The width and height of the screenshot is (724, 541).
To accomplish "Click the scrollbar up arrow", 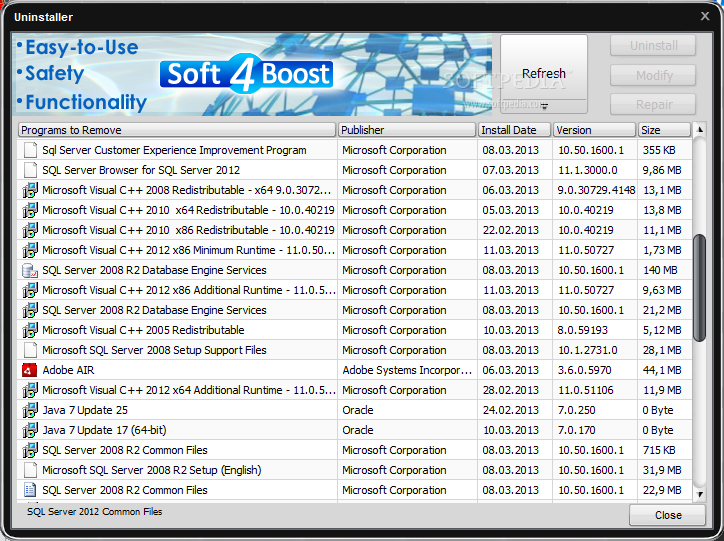I will (x=700, y=130).
